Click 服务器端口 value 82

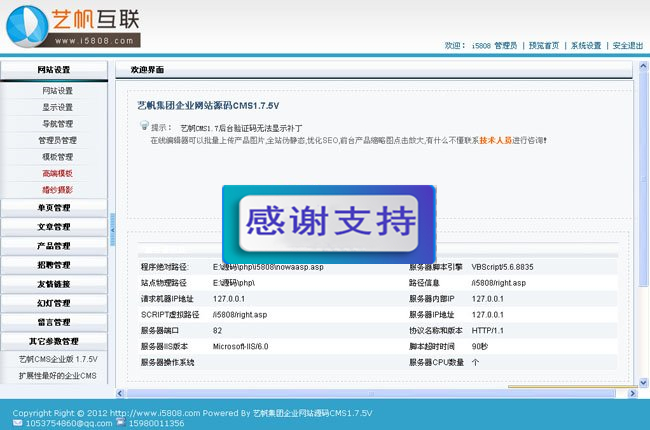click(x=217, y=330)
